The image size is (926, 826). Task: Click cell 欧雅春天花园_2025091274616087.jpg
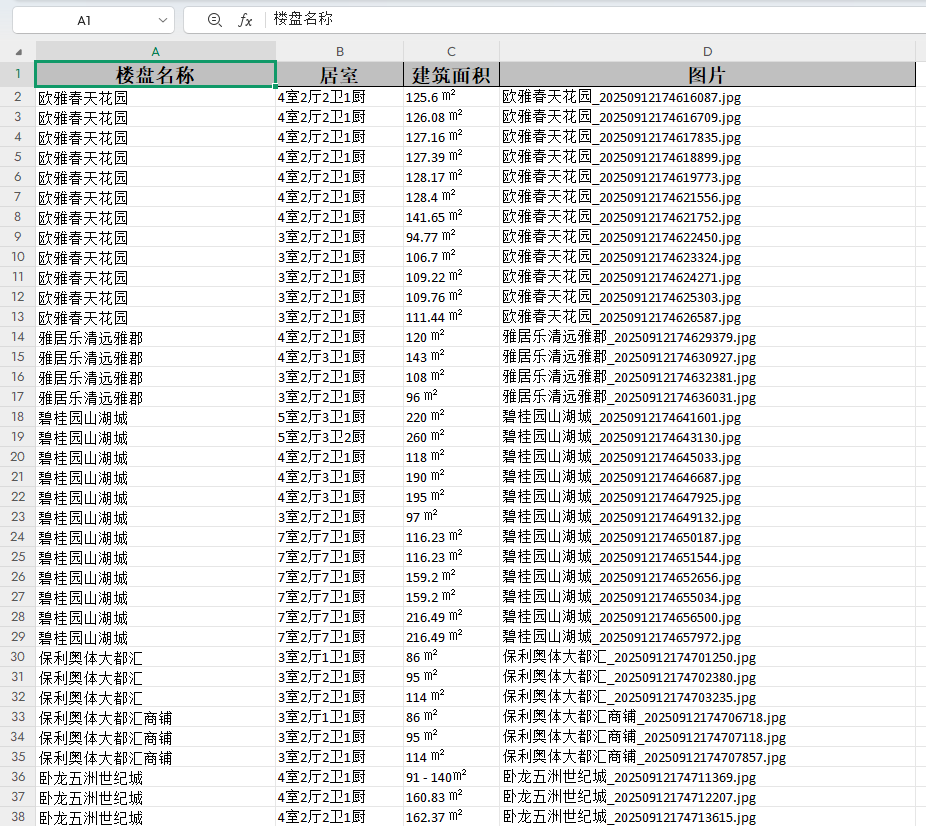[707, 97]
